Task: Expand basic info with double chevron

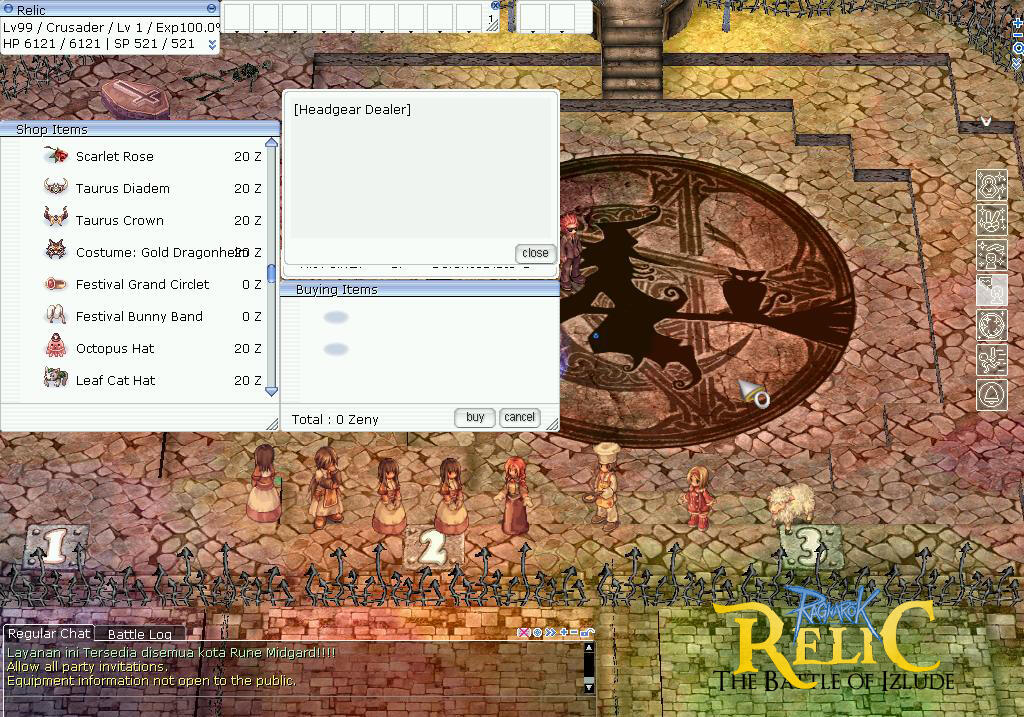Action: (212, 44)
